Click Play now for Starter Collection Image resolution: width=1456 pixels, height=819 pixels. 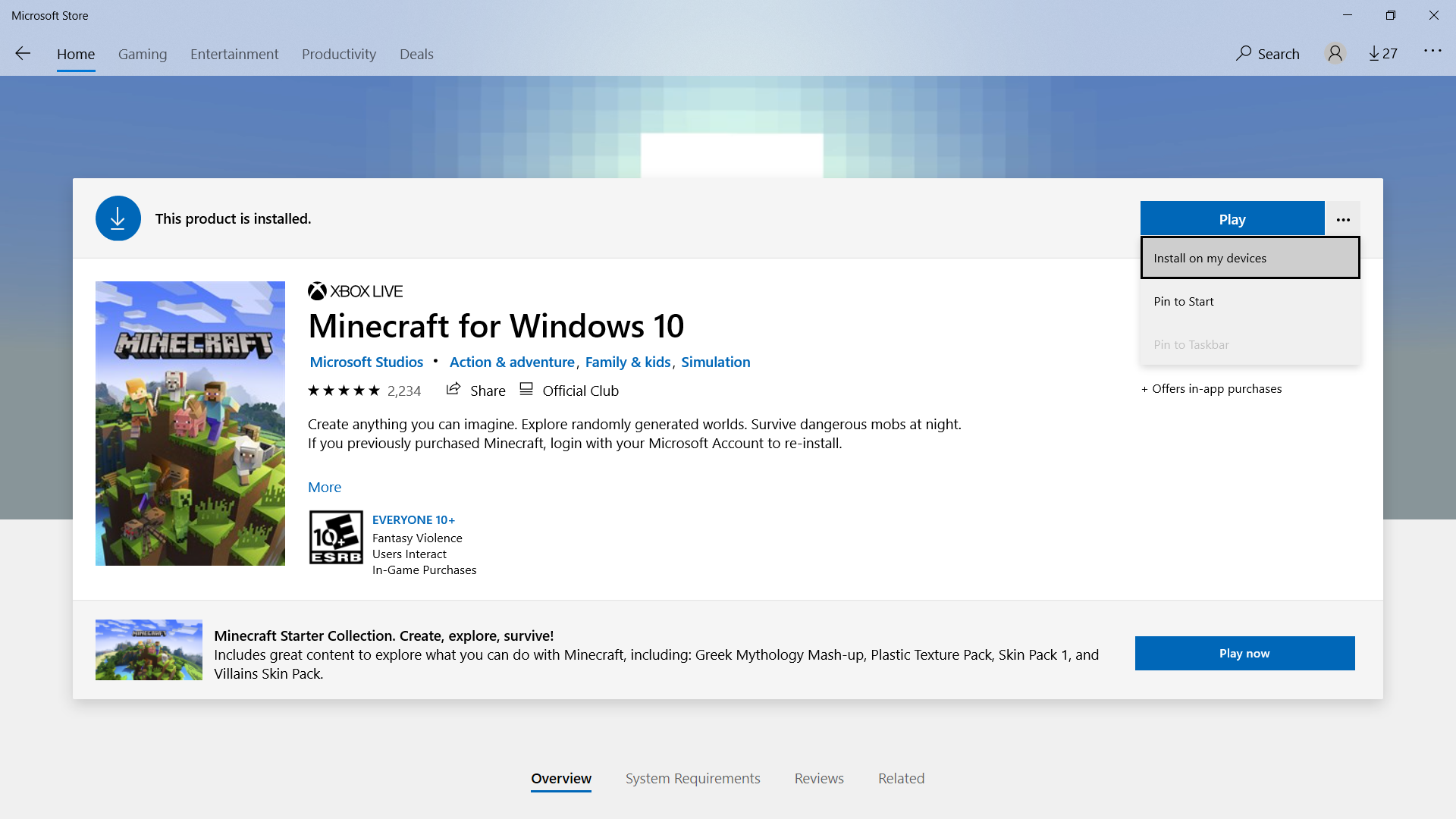[x=1244, y=653]
